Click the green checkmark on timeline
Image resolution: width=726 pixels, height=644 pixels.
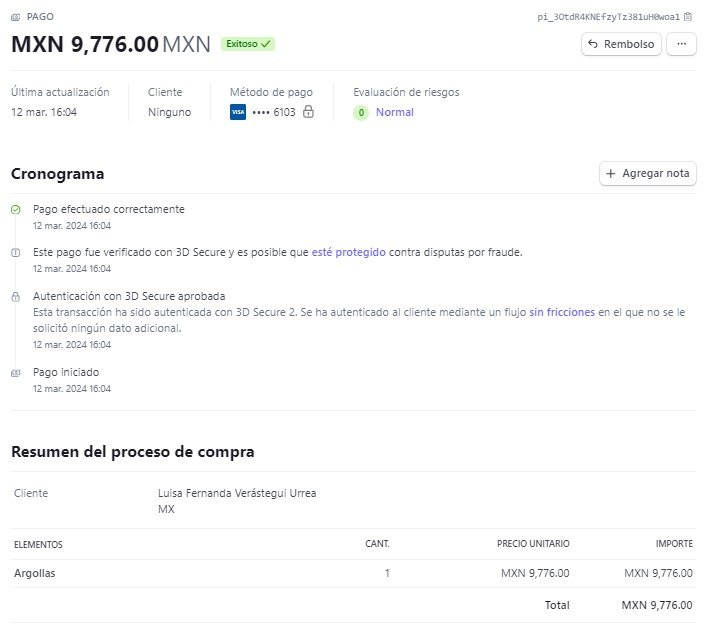coord(16,210)
